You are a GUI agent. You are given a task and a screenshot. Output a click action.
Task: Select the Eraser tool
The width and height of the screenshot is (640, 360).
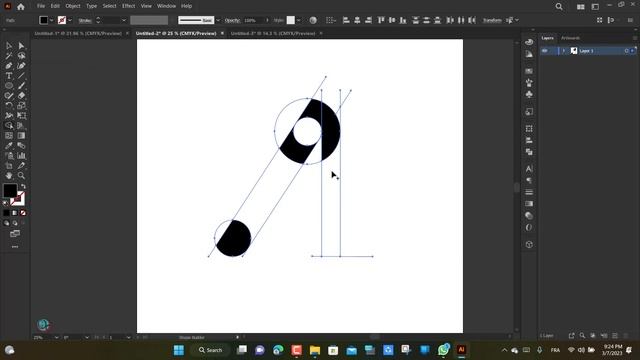(21, 96)
